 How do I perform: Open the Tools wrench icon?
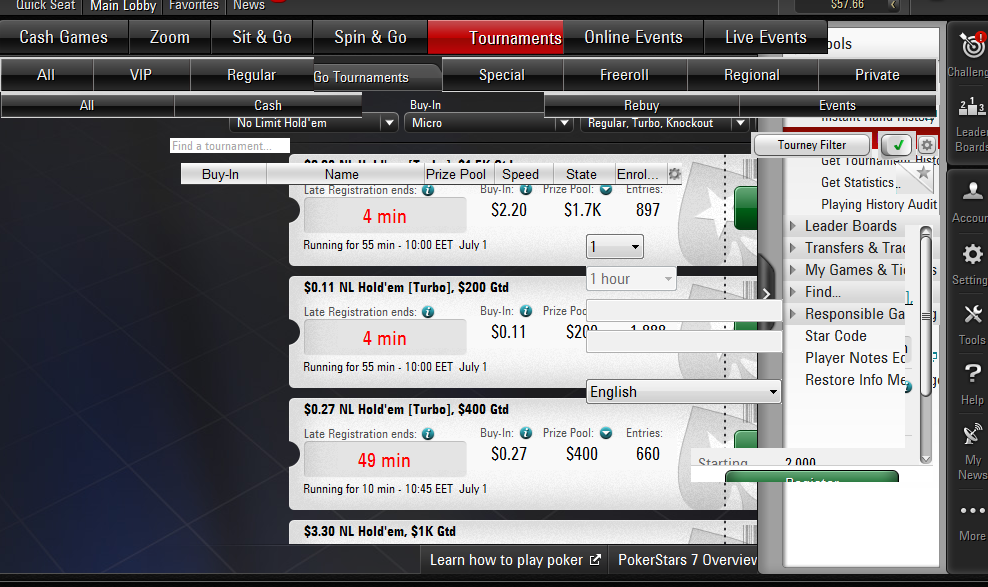(972, 315)
